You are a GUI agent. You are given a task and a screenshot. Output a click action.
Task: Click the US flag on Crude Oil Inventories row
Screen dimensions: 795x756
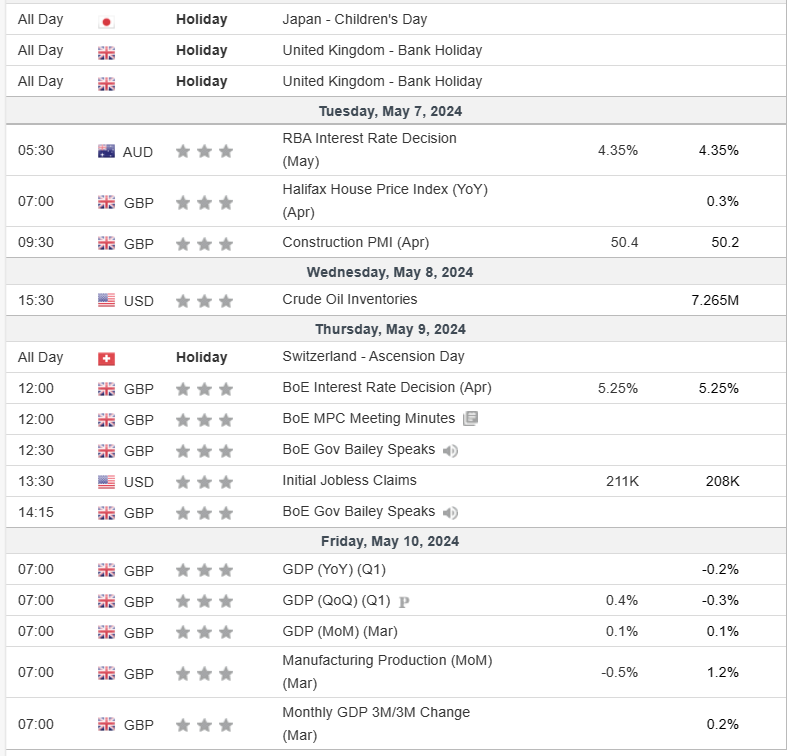pos(106,300)
